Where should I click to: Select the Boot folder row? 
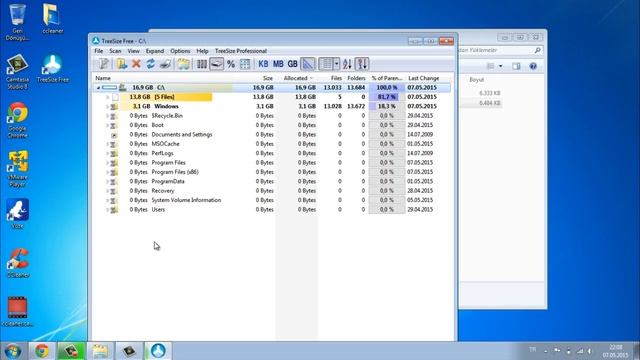pos(271,125)
